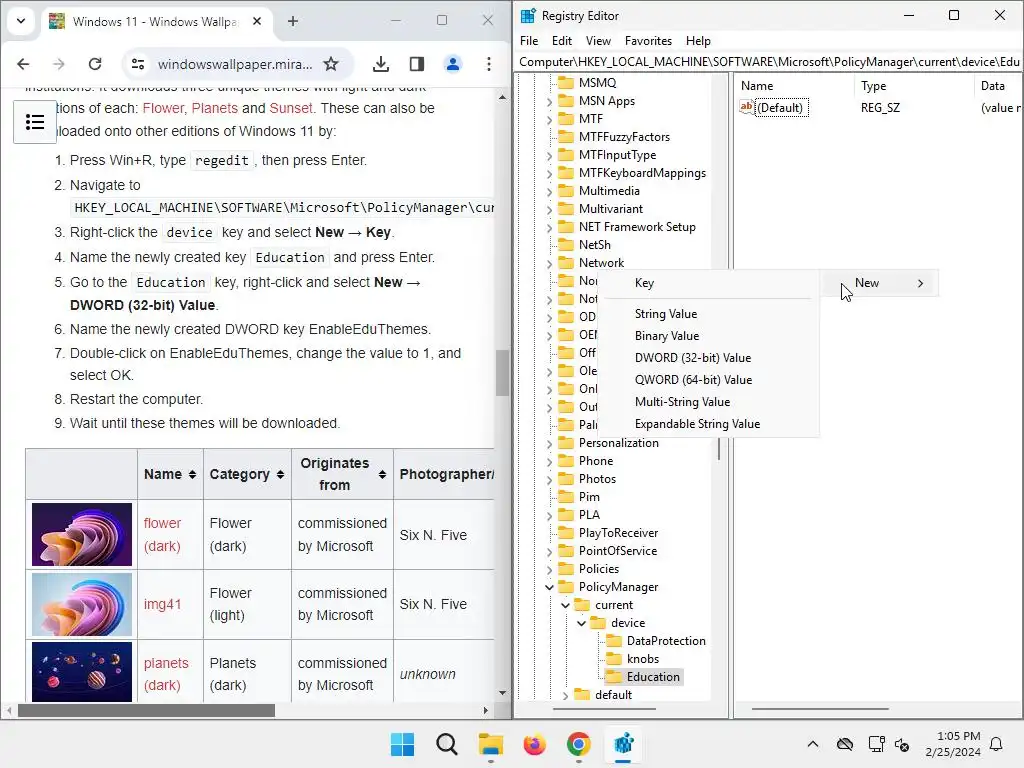This screenshot has height=768, width=1024.
Task: Collapse the device registry key
Action: click(x=581, y=623)
